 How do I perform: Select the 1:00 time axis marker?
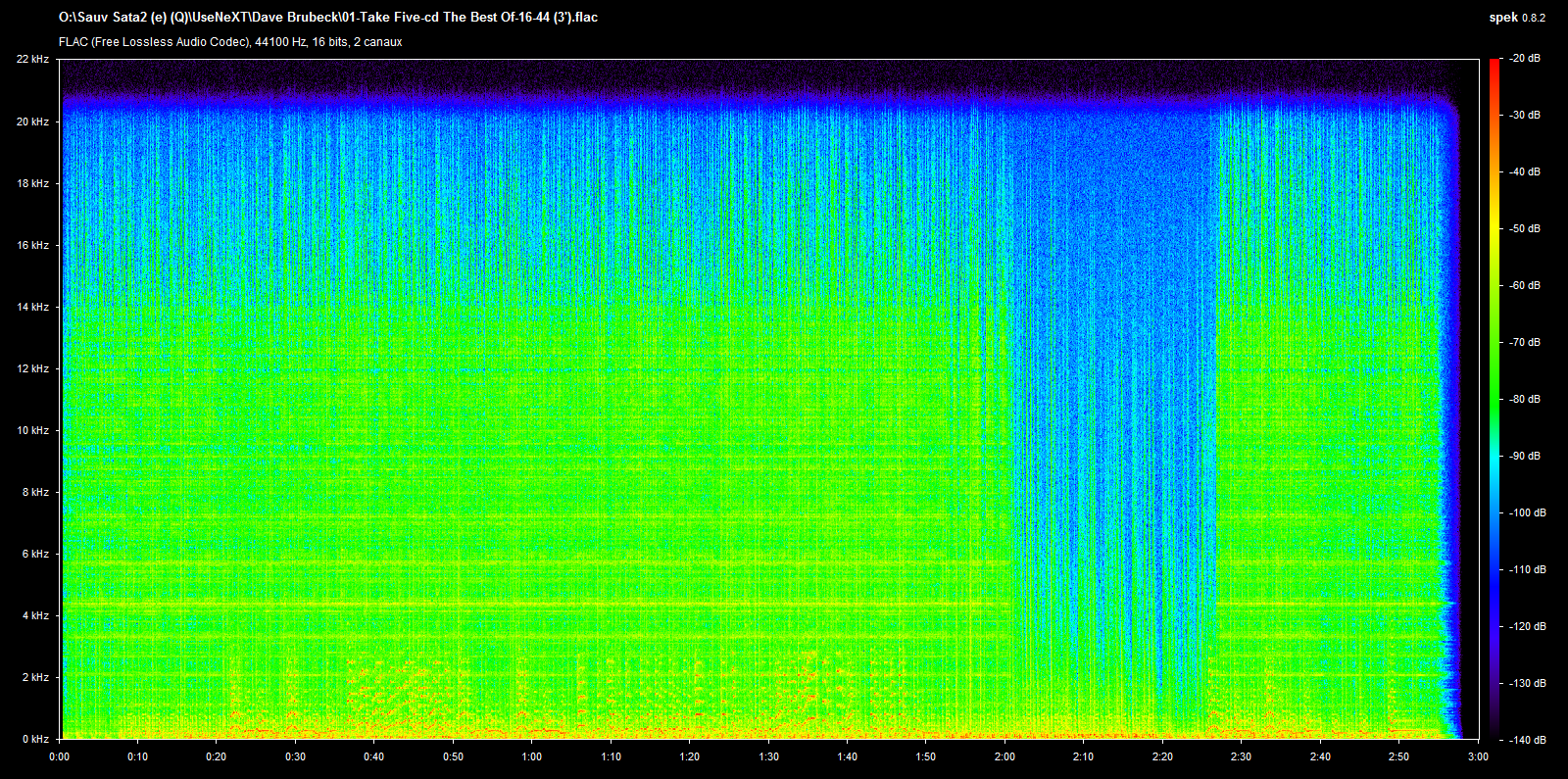click(x=532, y=756)
